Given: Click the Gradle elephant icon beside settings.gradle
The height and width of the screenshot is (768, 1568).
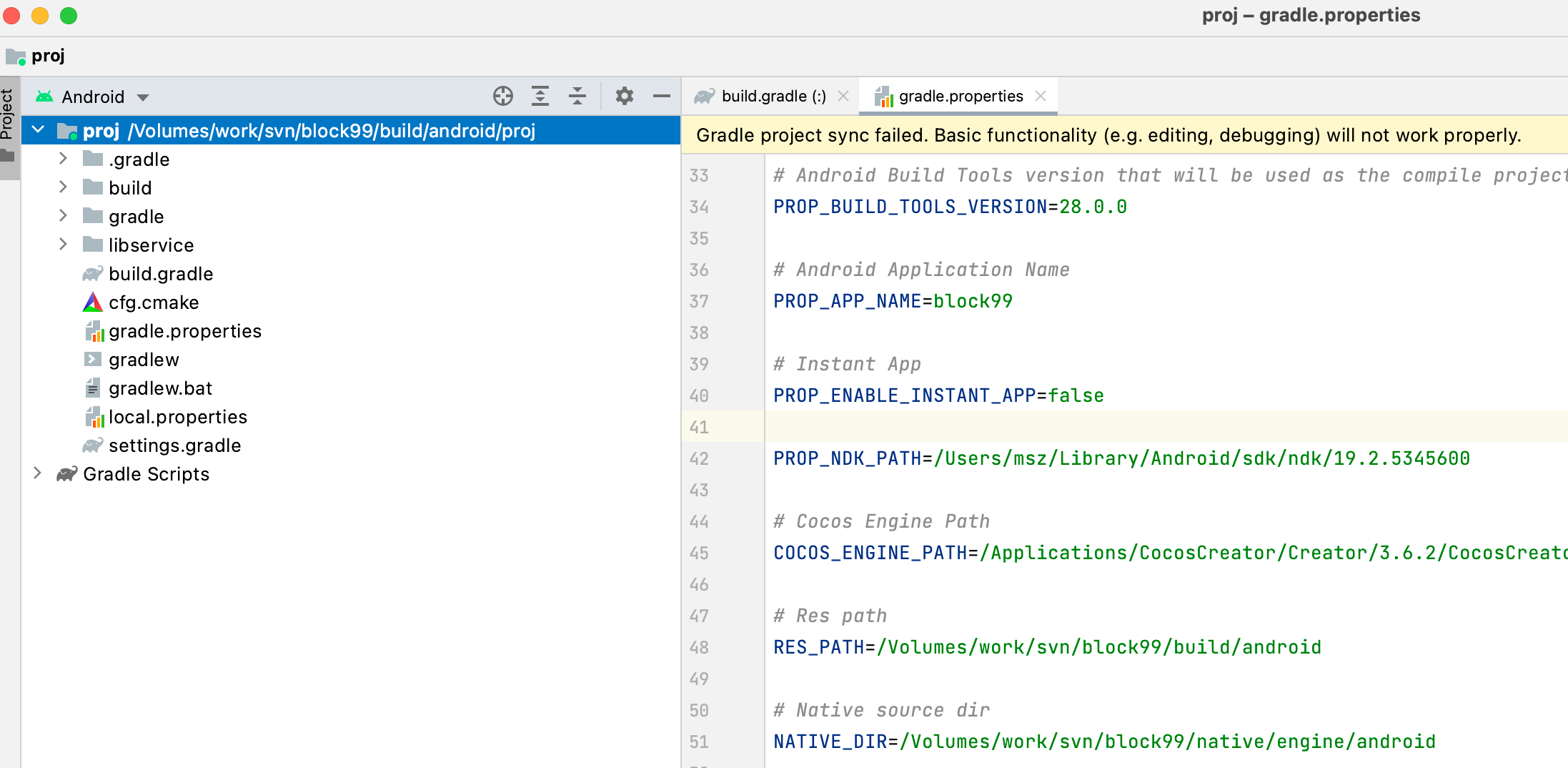Looking at the screenshot, I should click(x=93, y=445).
